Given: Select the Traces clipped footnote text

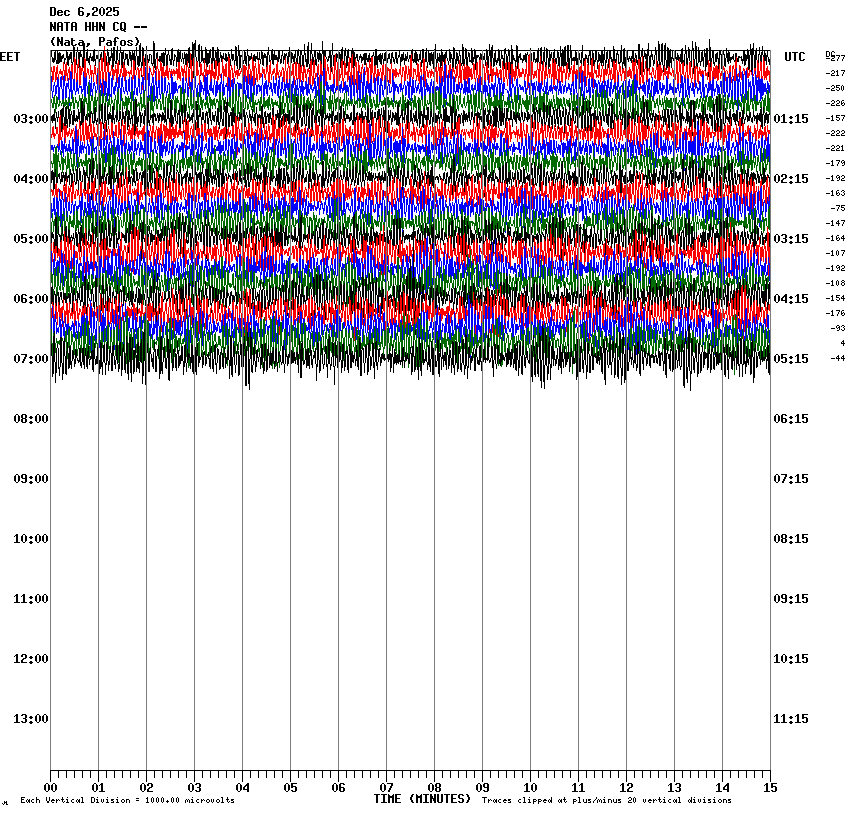Looking at the screenshot, I should (606, 800).
